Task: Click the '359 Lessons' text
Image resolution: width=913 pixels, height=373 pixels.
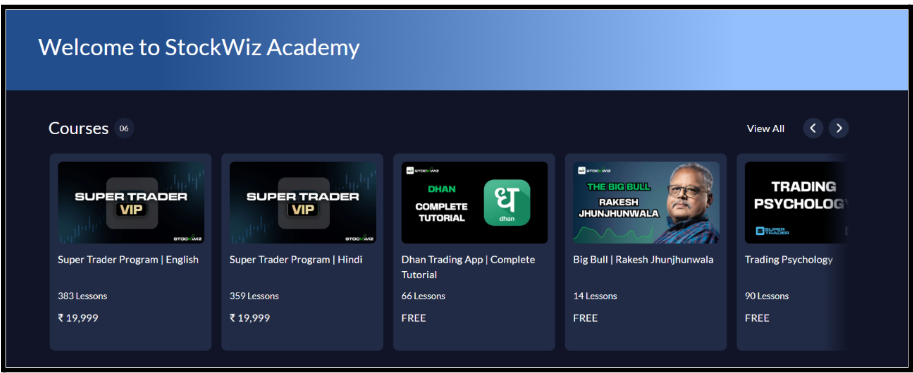Action: 254,296
